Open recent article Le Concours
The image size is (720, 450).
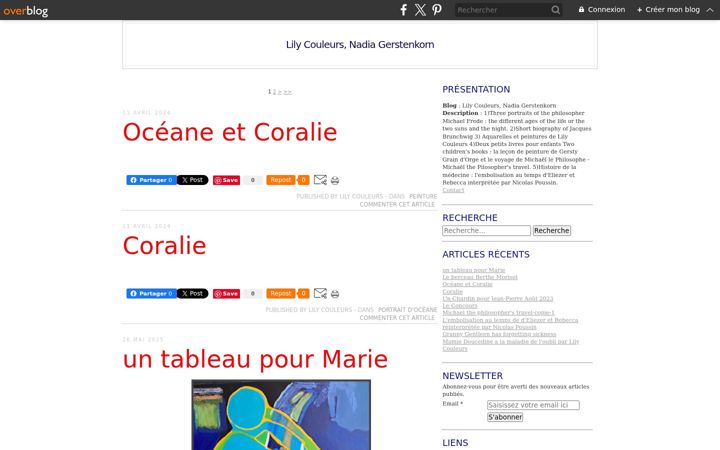[460, 306]
